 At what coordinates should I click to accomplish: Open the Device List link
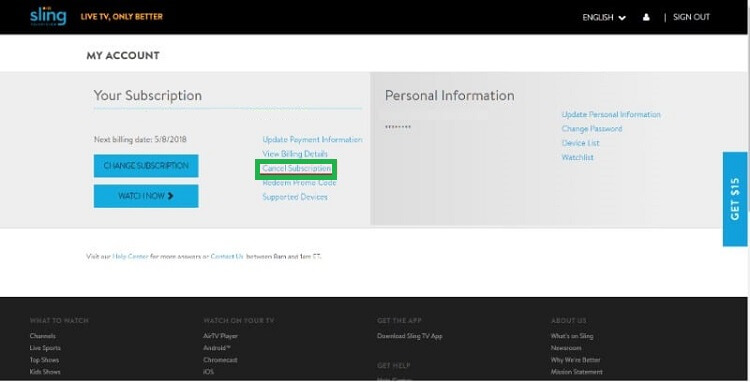(580, 143)
